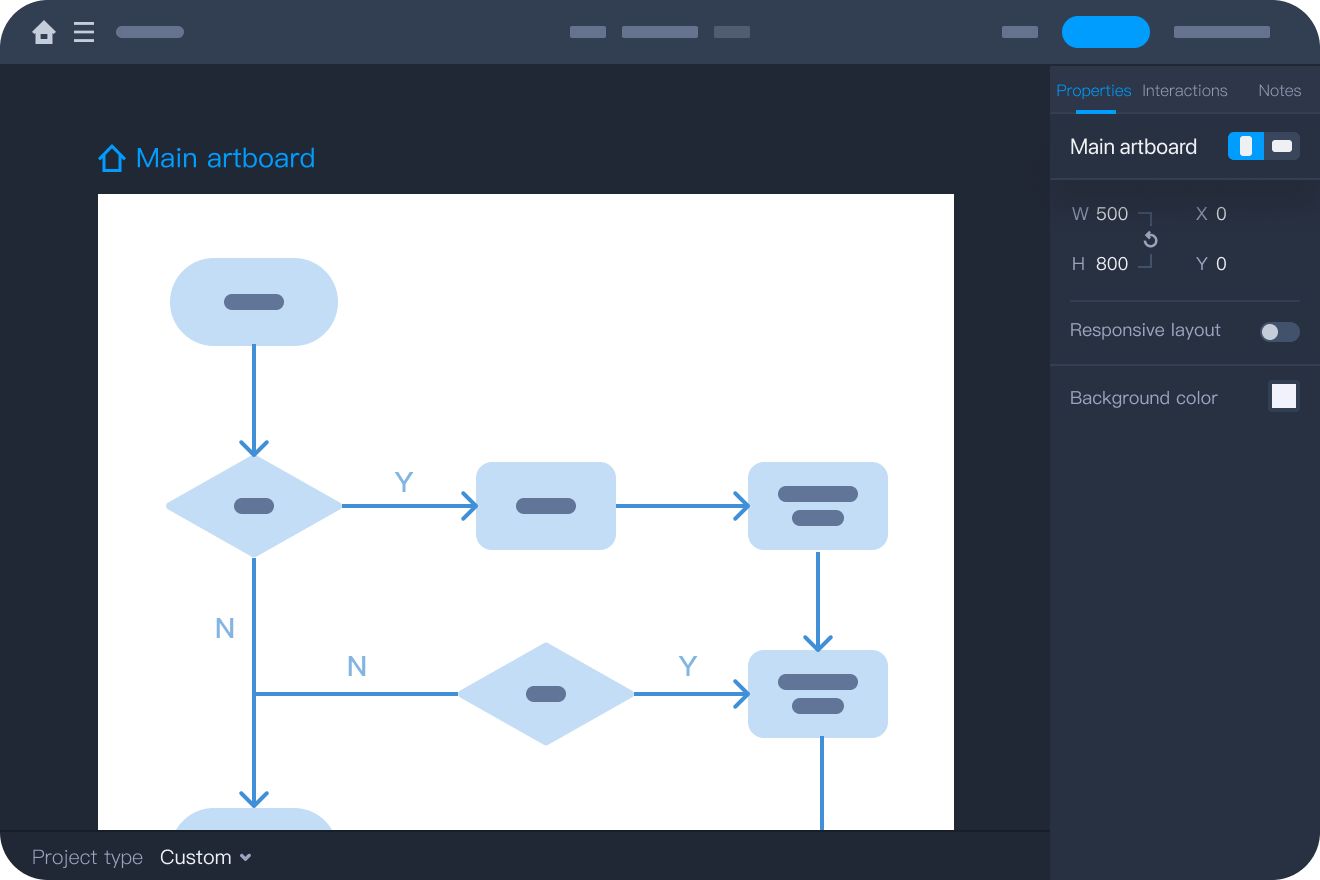Click the Main artboard title link
The width and height of the screenshot is (1320, 880).
225,158
